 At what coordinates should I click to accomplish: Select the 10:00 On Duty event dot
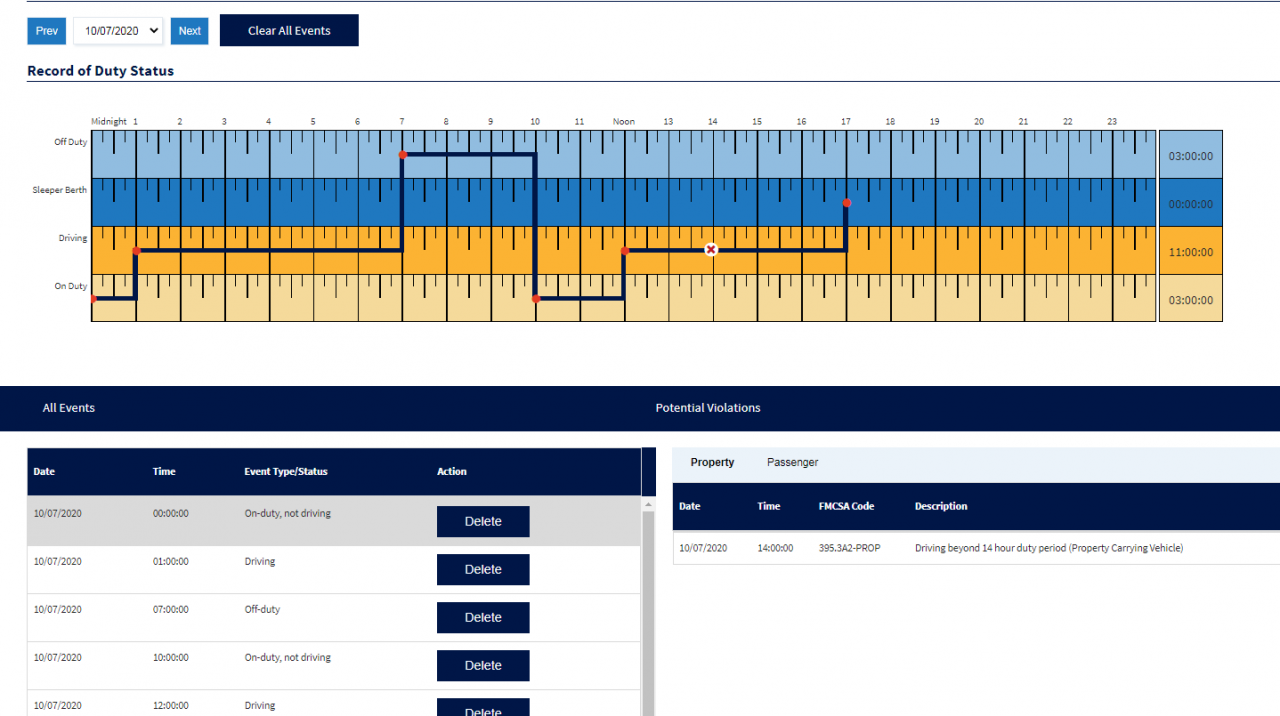click(536, 298)
